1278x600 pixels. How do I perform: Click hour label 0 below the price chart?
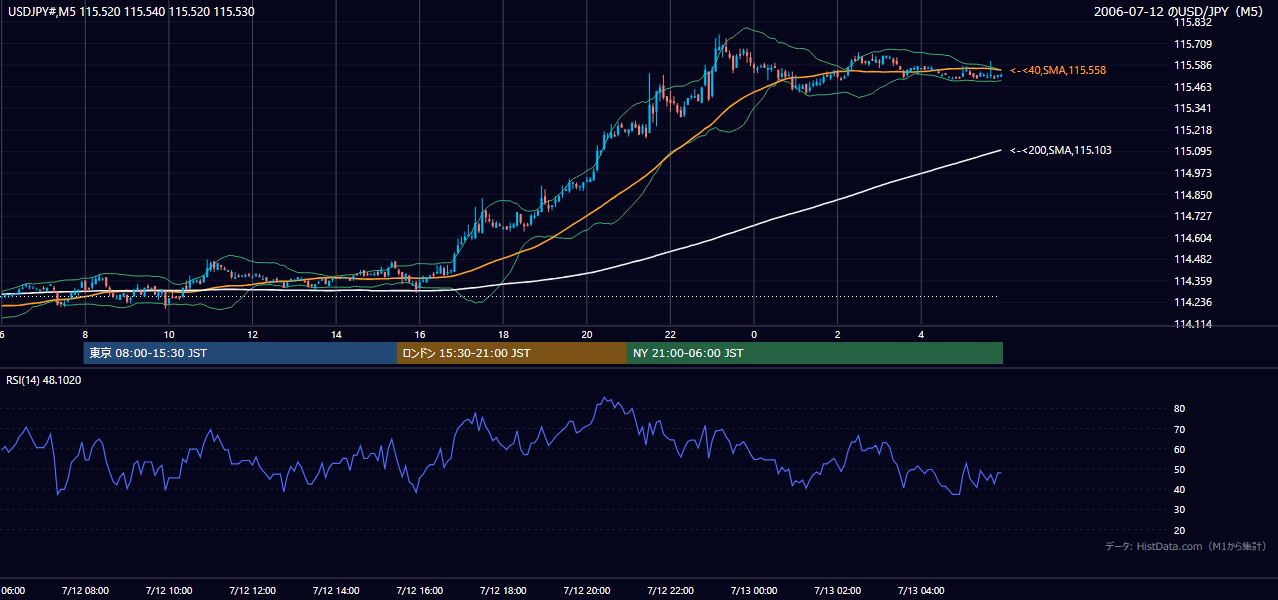pos(754,334)
